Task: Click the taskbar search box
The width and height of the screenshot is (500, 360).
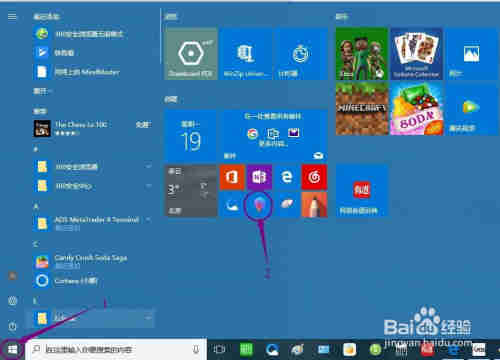Action: (x=116, y=349)
